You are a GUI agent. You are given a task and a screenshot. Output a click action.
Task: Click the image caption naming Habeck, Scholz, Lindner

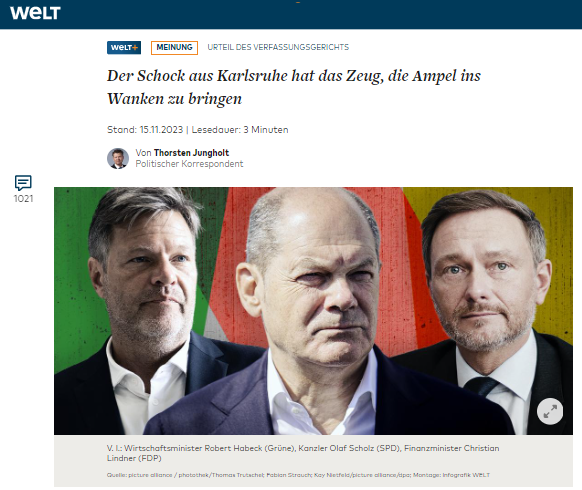tap(303, 453)
